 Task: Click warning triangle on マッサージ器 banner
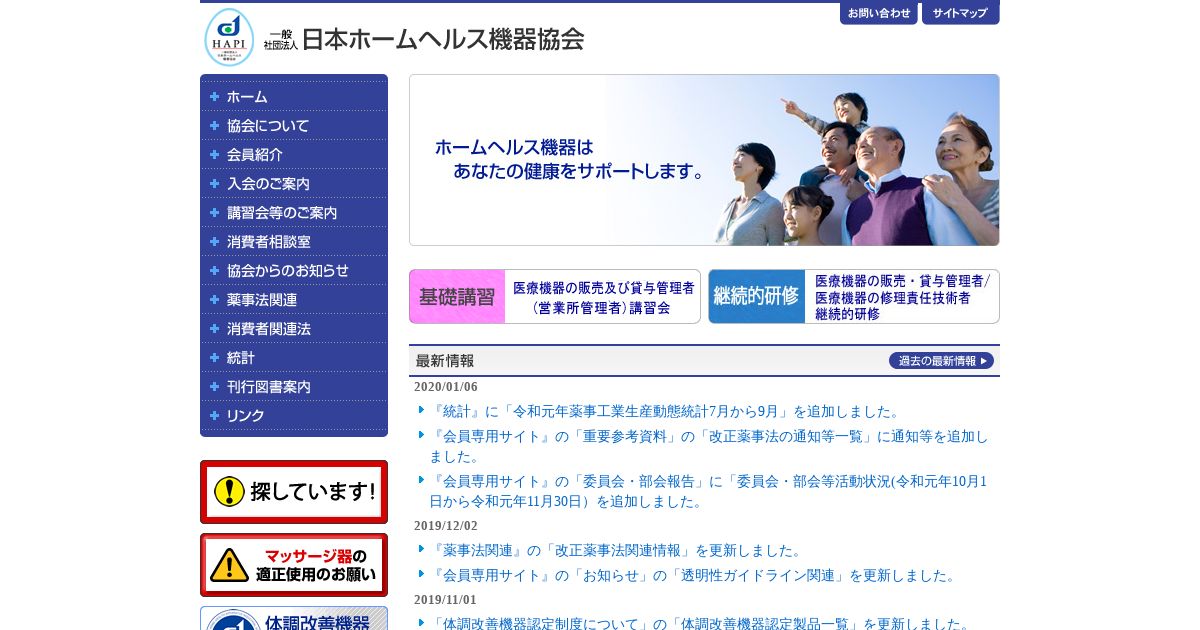pos(229,565)
